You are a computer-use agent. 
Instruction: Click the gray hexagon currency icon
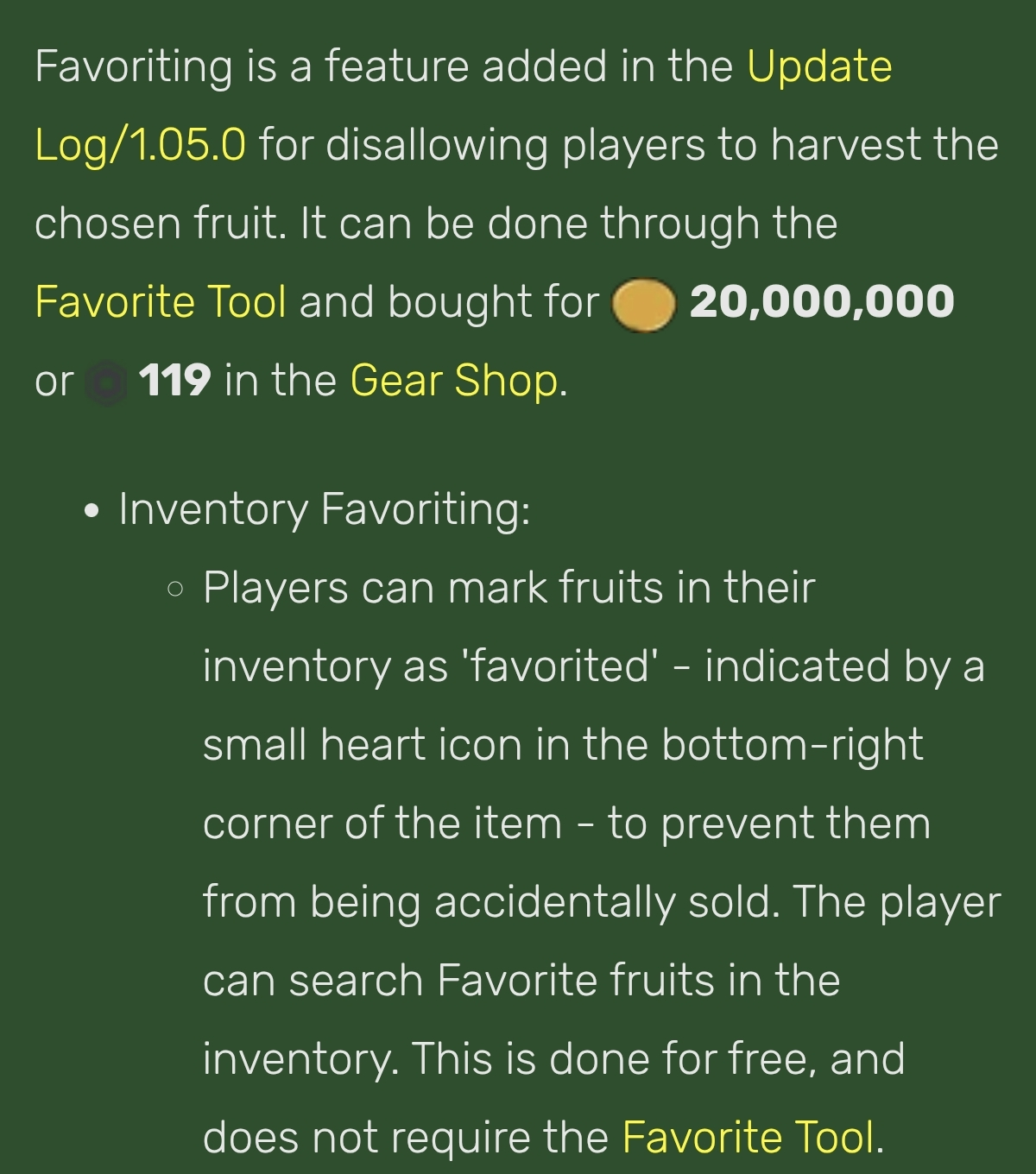[107, 383]
